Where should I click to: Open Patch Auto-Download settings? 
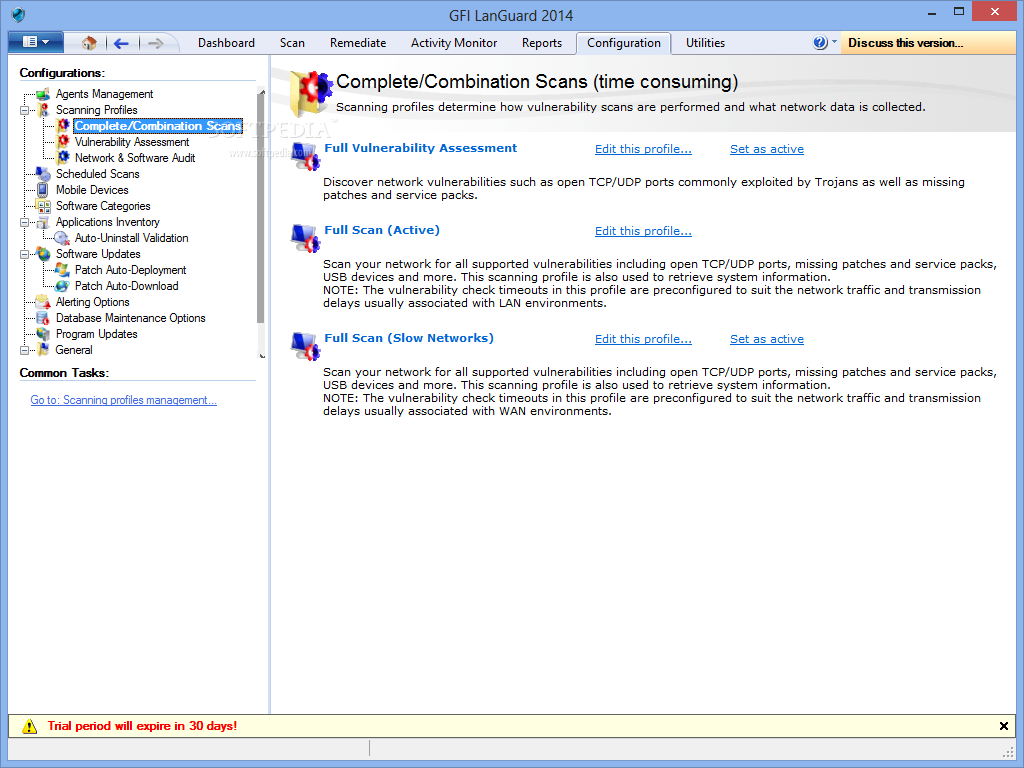127,286
